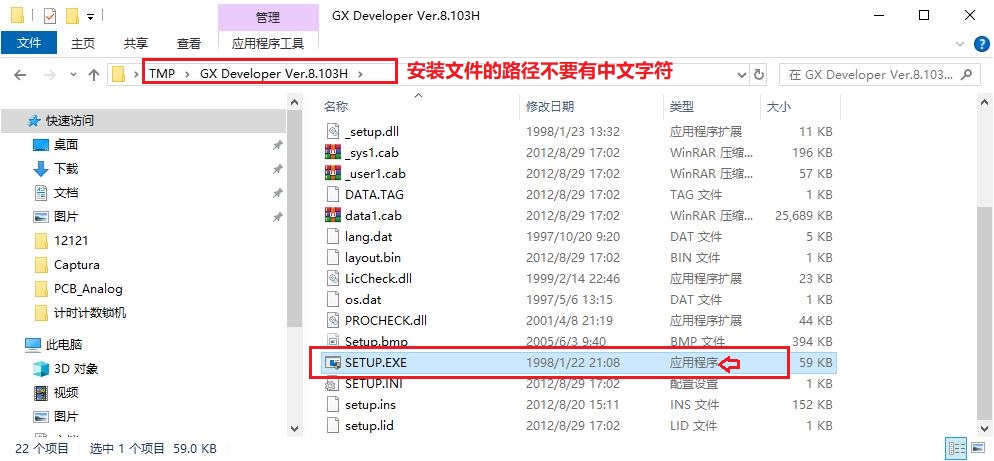Click the data1.cab WinRAR archive icon

tap(334, 215)
